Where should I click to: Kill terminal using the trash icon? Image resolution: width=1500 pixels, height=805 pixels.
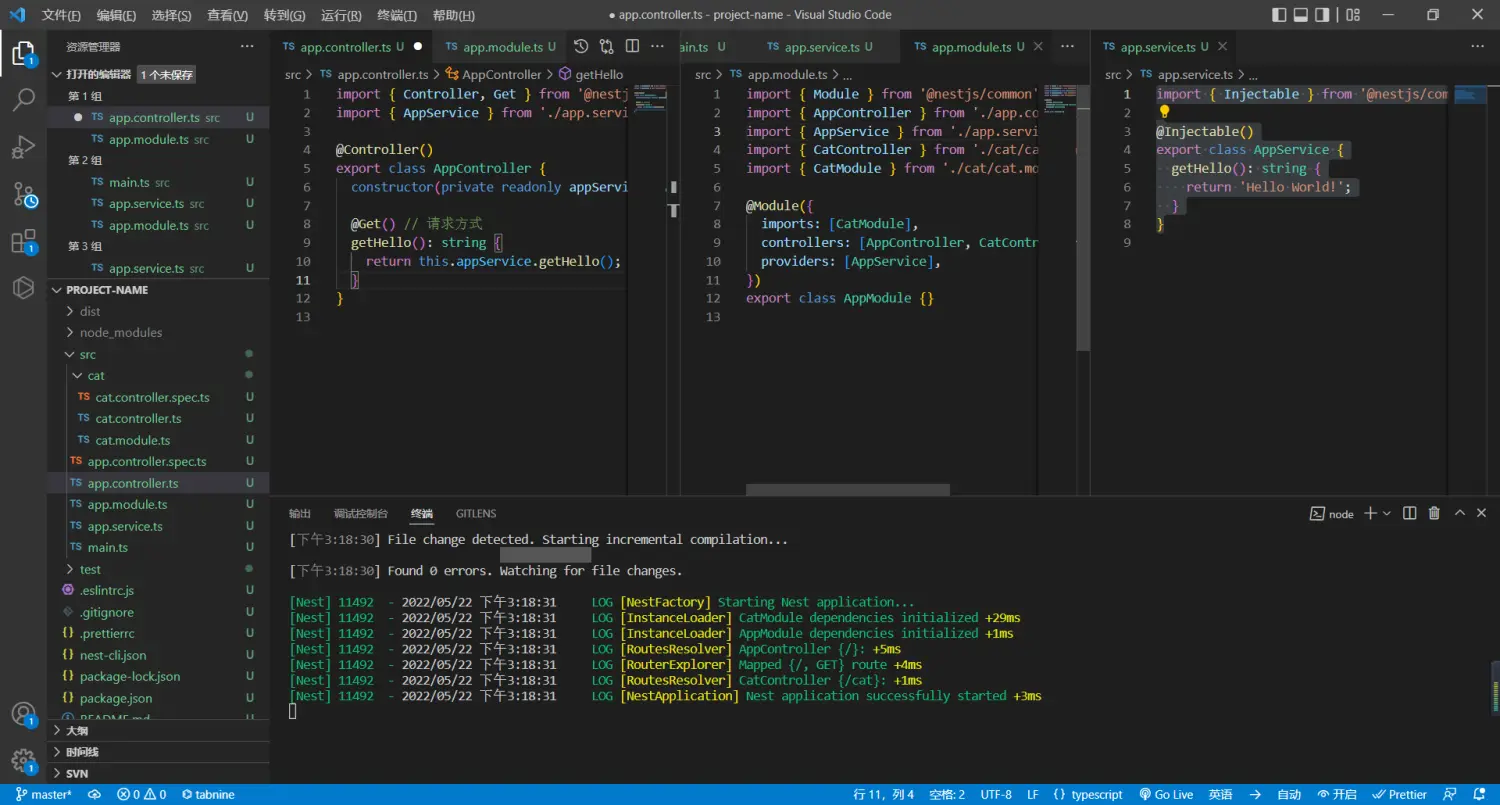(1434, 513)
